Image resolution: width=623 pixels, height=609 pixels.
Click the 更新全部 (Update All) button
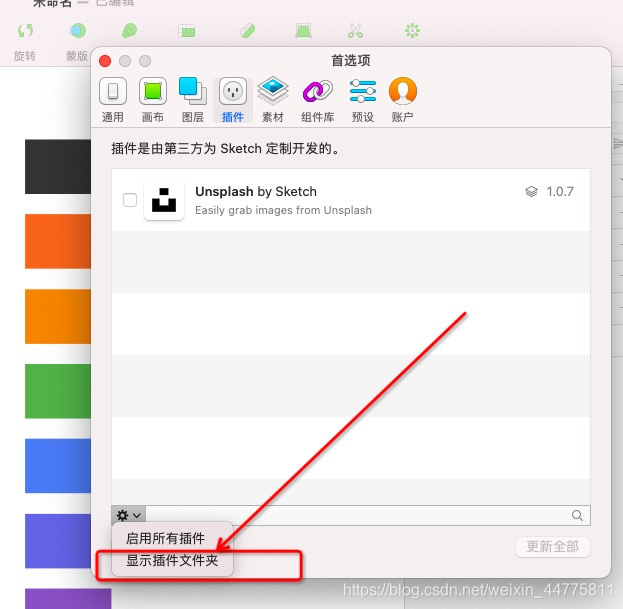553,547
